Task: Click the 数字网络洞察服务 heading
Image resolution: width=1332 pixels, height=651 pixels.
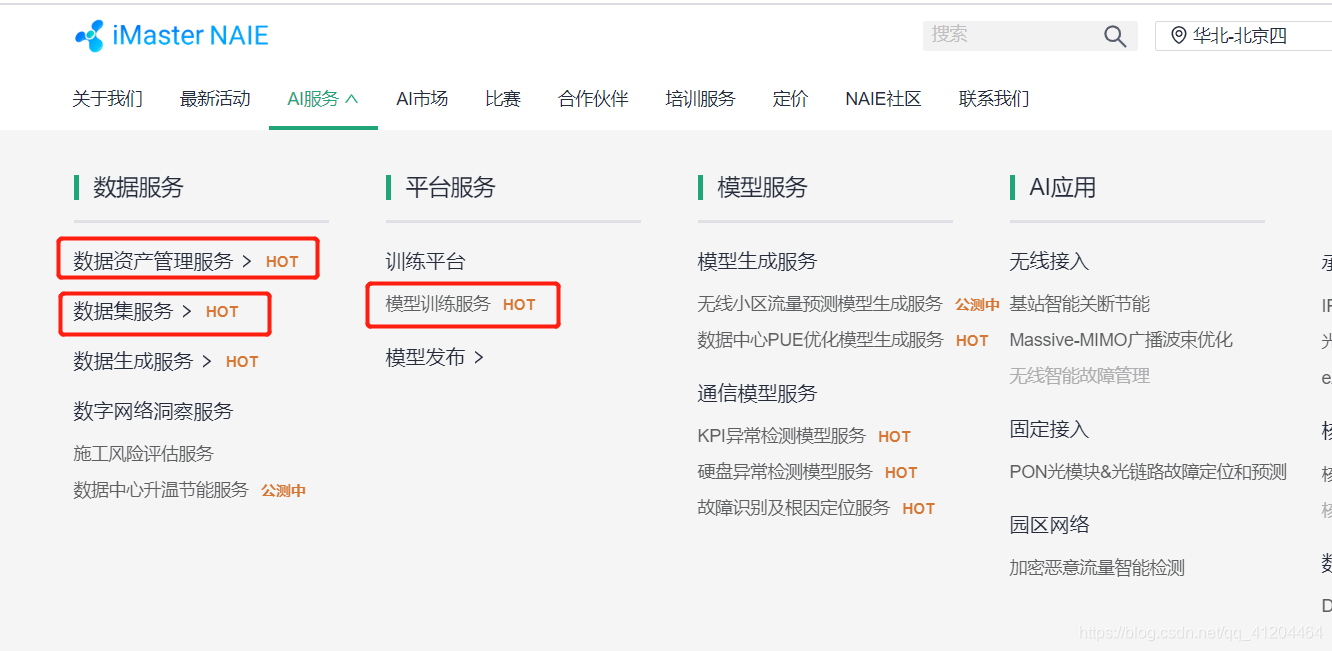Action: pyautogui.click(x=153, y=411)
